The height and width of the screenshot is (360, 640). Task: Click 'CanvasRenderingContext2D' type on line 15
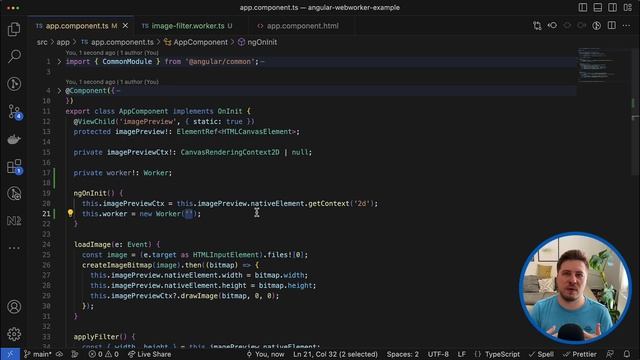click(230, 152)
